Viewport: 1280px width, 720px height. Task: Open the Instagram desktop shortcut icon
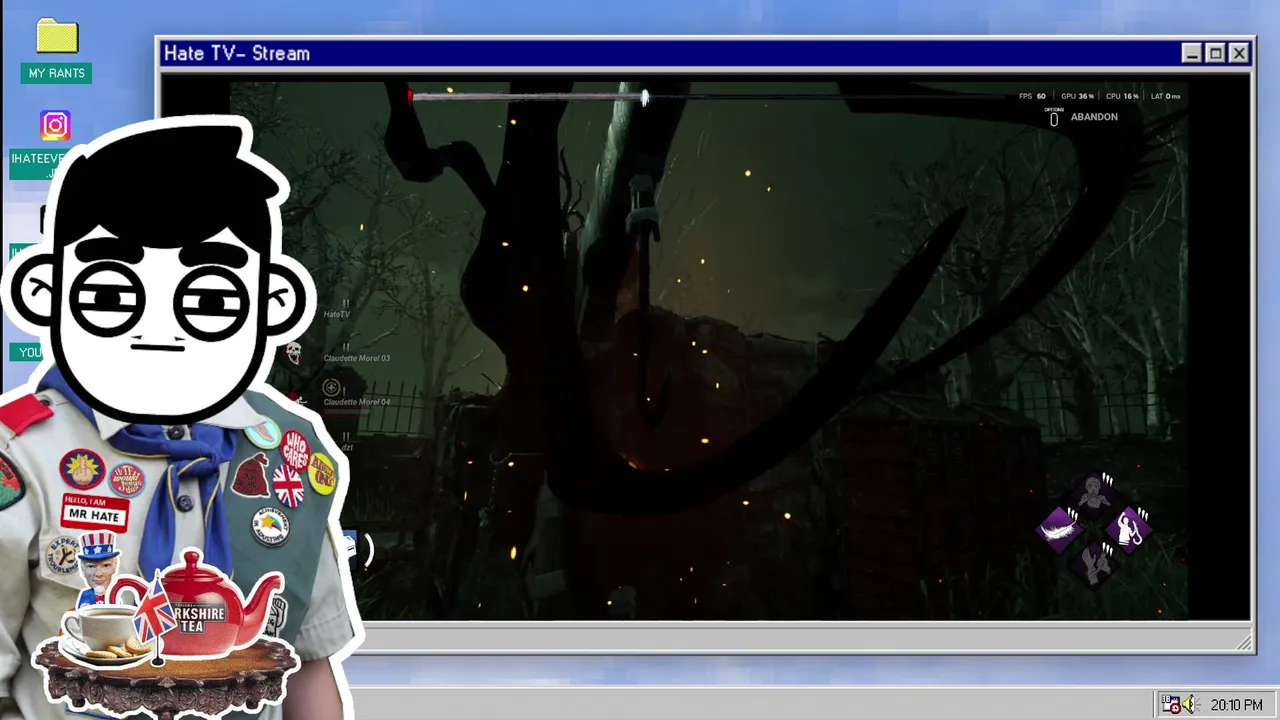tap(55, 125)
